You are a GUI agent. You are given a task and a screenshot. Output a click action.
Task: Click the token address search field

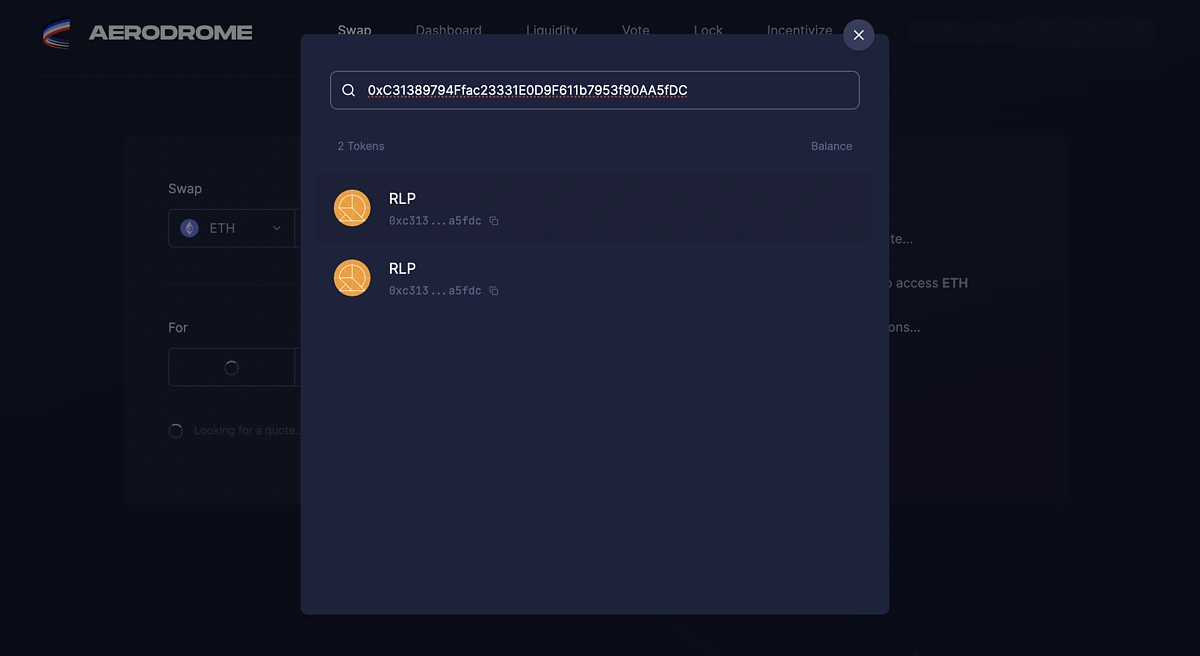(x=595, y=90)
